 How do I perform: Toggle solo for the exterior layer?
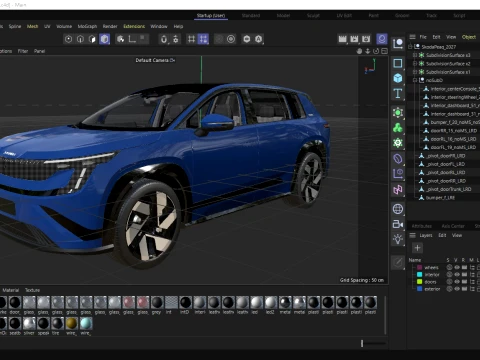[x=449, y=289]
